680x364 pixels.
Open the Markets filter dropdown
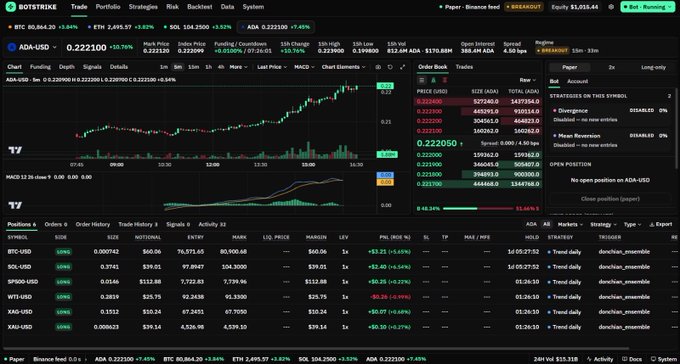click(569, 224)
